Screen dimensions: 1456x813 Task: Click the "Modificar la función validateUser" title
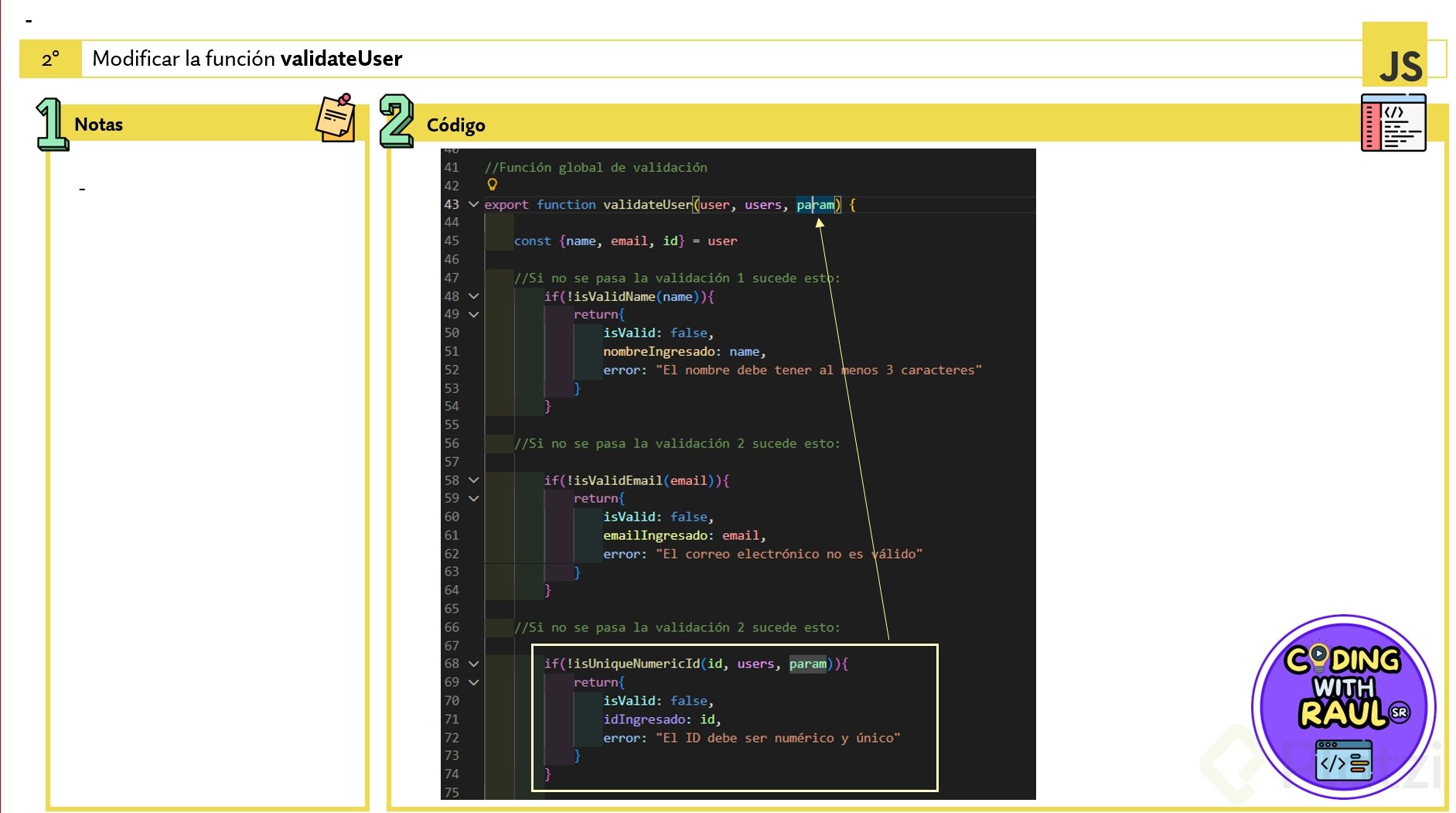pos(247,59)
